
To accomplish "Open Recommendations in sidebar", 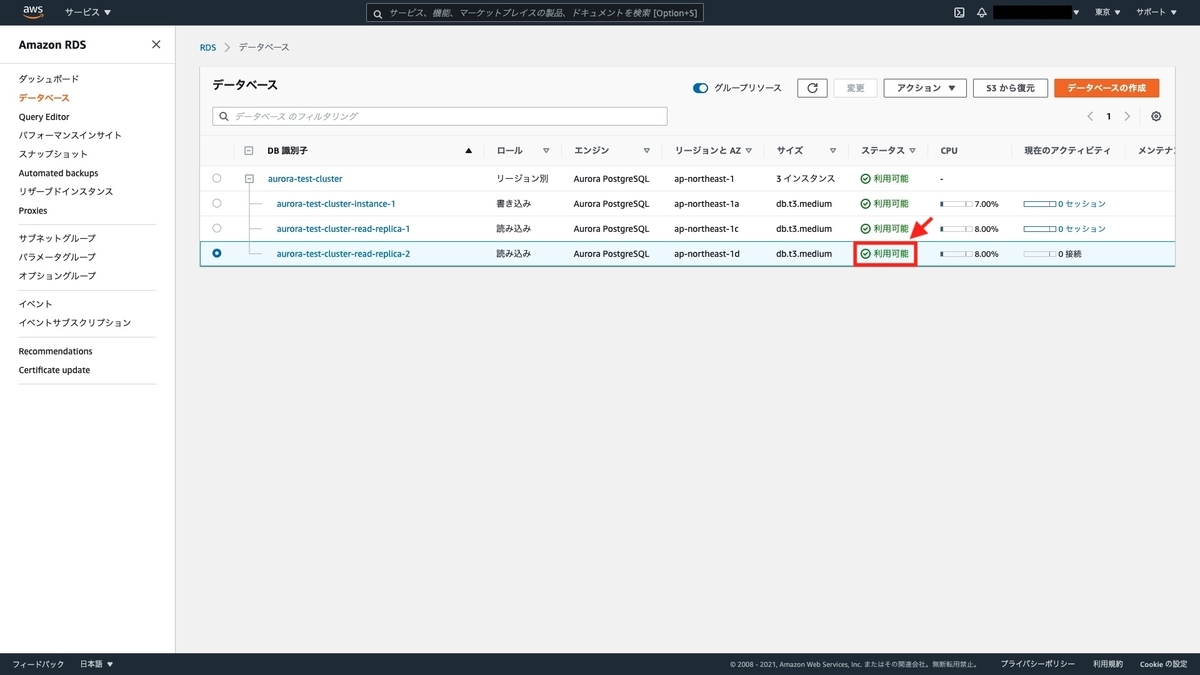I will (55, 351).
